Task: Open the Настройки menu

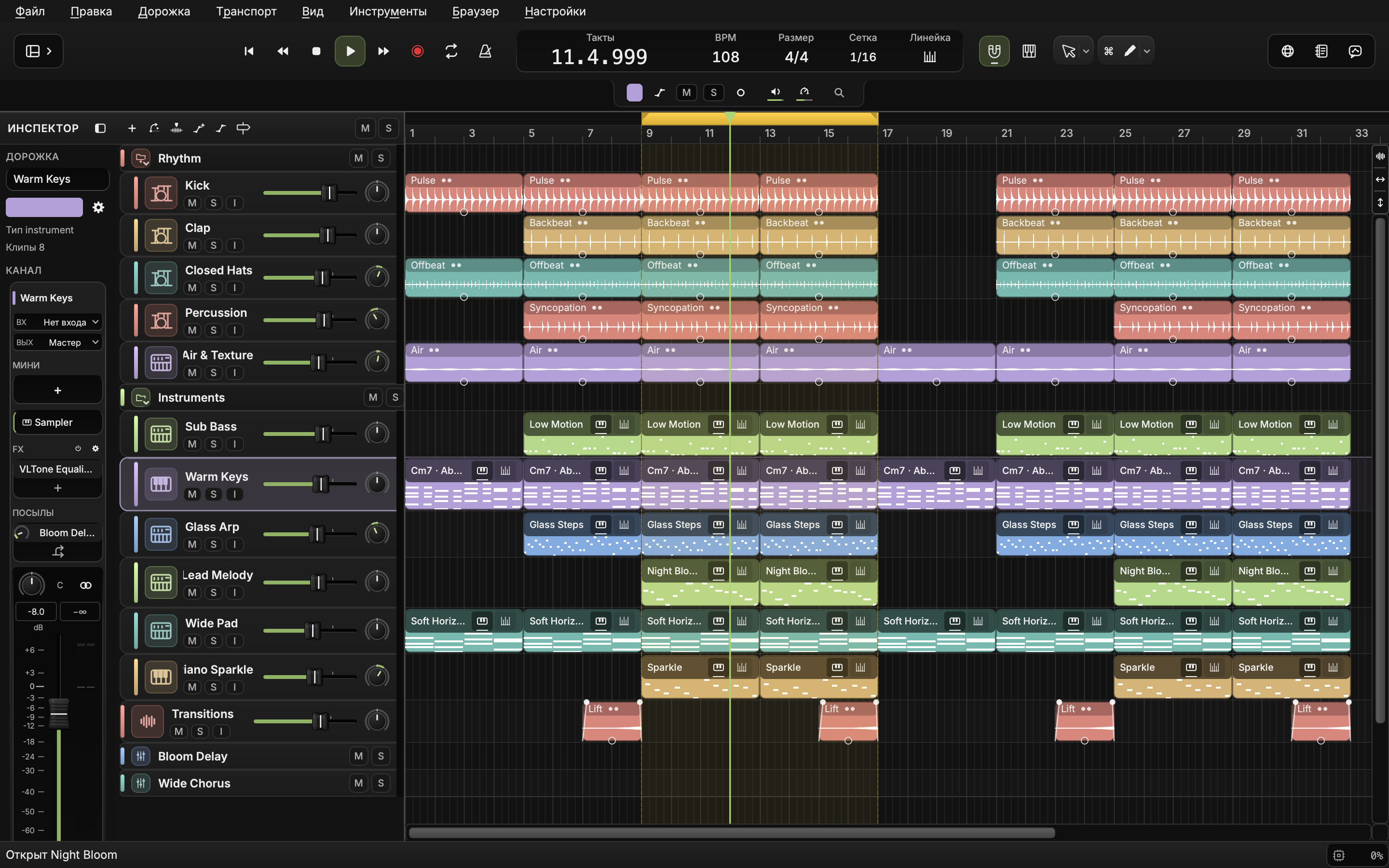Action: (x=555, y=11)
